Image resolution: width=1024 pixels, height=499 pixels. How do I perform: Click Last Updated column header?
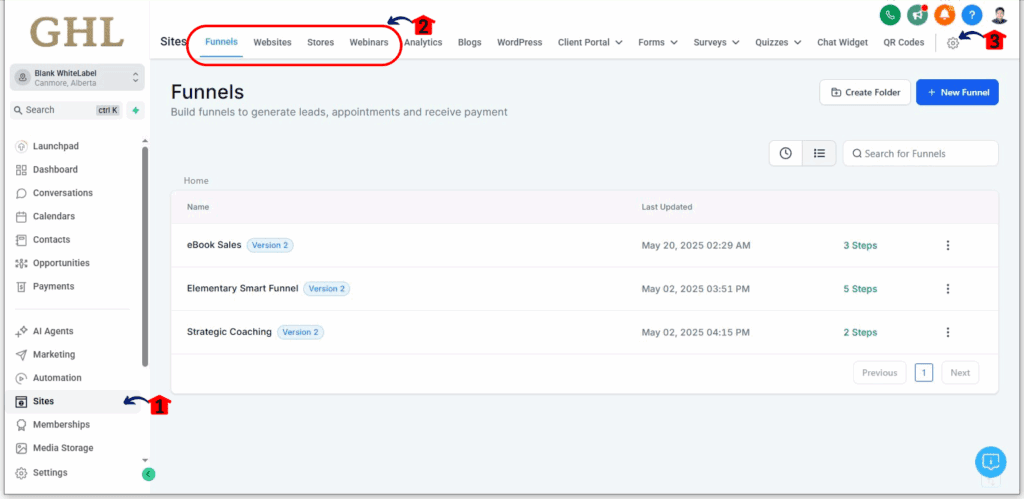click(x=667, y=207)
